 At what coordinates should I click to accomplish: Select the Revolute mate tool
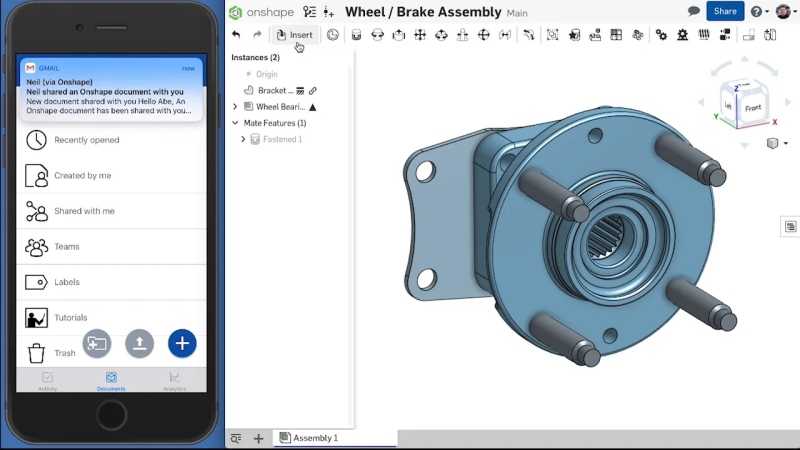[378, 35]
